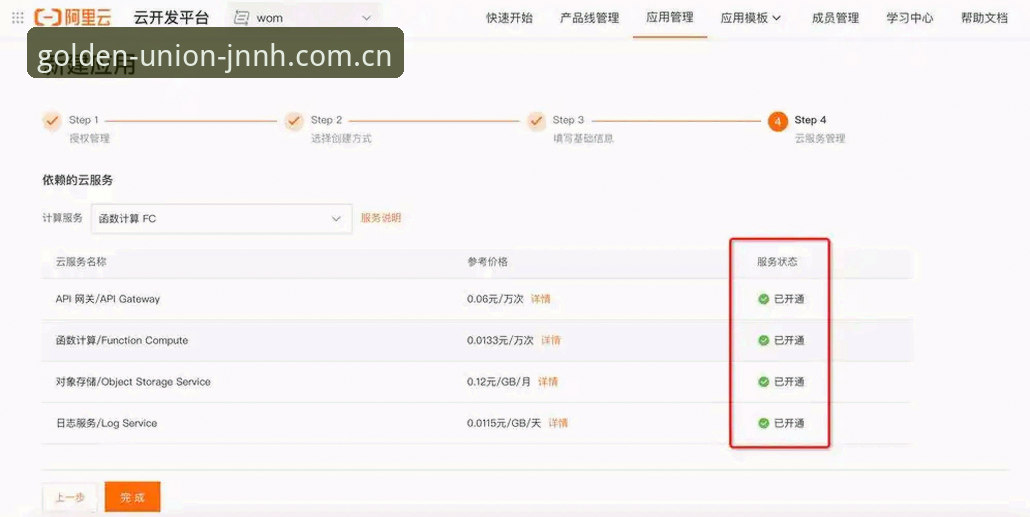Go to 学习中心

pyautogui.click(x=909, y=18)
